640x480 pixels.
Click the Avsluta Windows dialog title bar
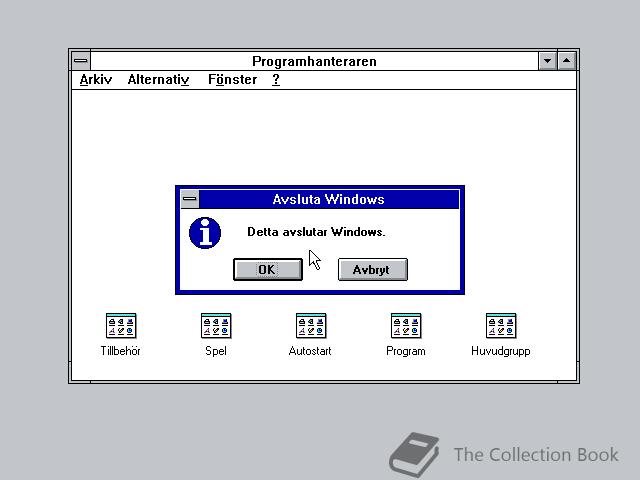[x=329, y=199]
